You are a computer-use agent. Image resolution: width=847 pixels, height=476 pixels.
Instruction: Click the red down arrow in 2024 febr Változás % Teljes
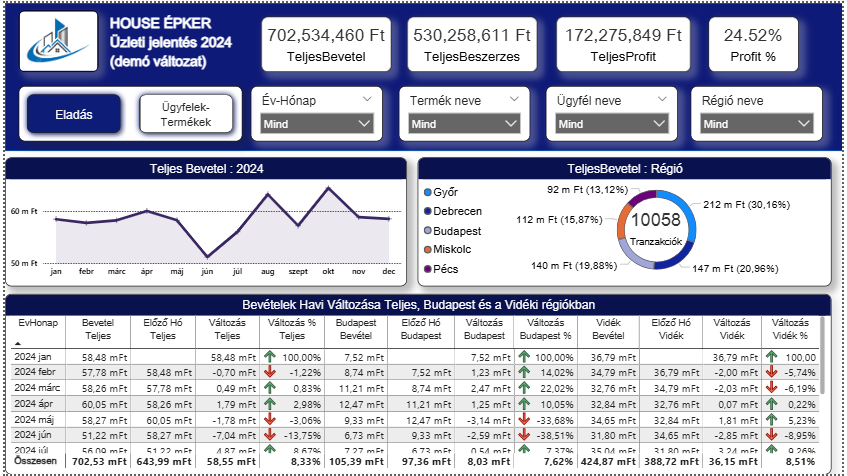[x=270, y=372]
